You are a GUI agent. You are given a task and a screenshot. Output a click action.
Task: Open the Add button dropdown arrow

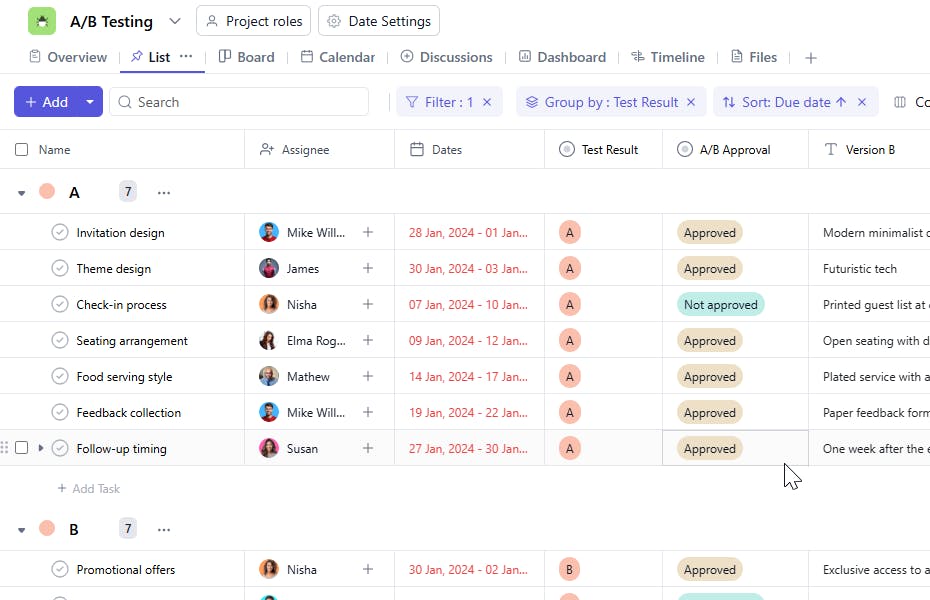[90, 102]
